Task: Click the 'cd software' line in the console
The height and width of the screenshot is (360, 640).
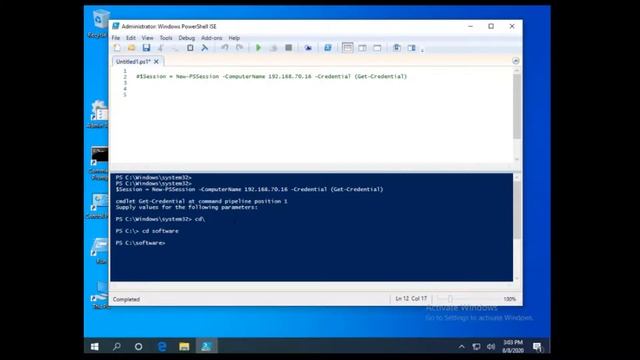Action: [160, 231]
